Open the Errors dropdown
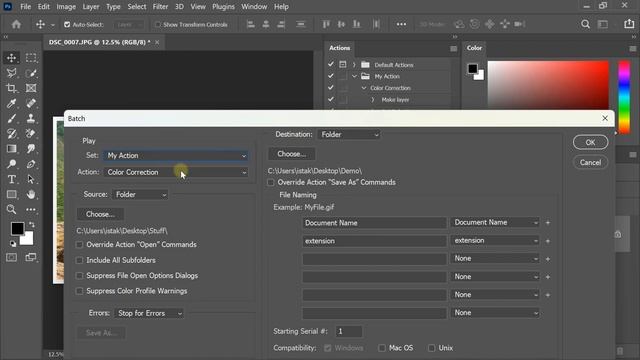The height and width of the screenshot is (360, 640). pyautogui.click(x=149, y=313)
